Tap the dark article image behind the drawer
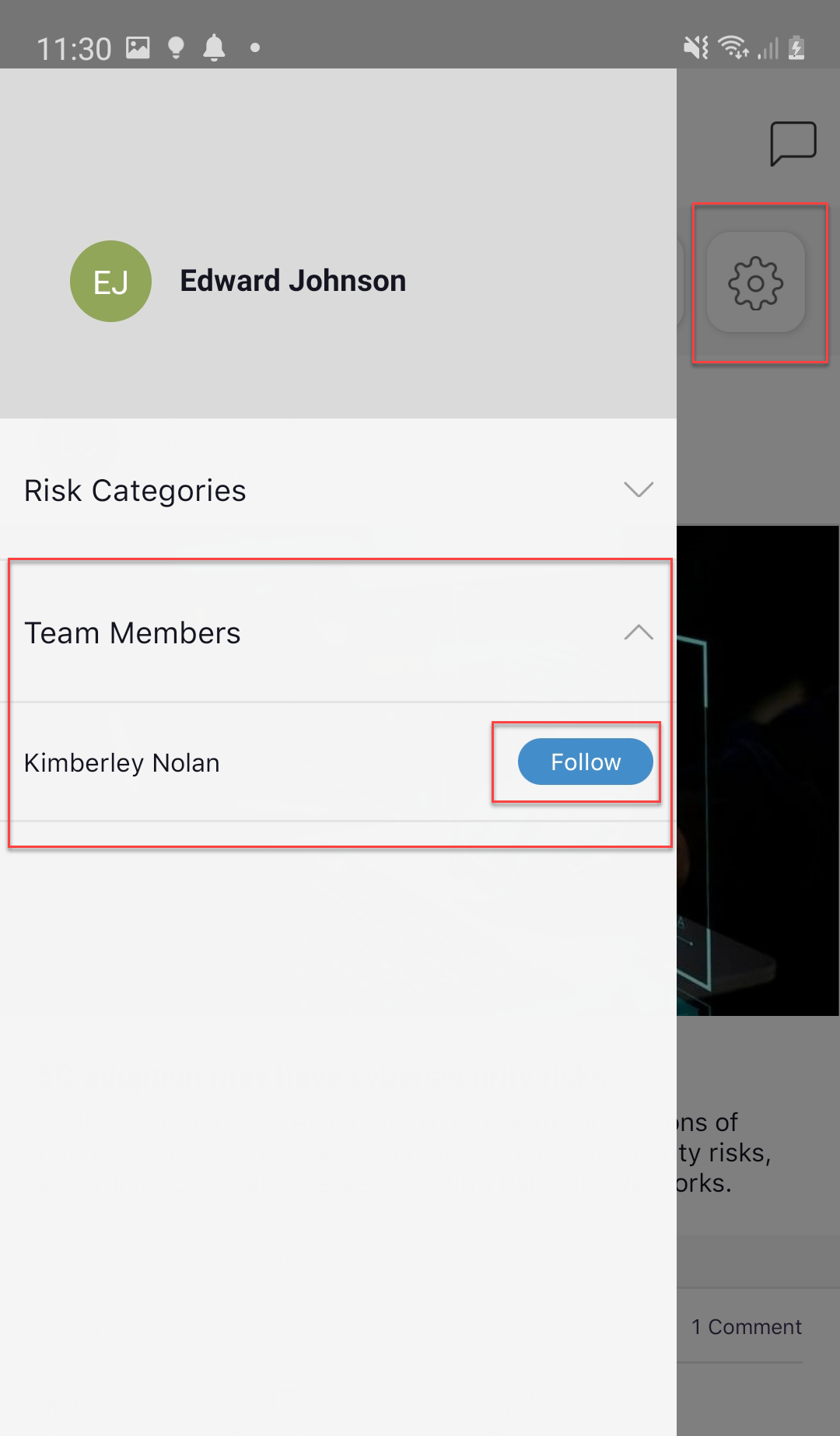Viewport: 840px width, 1436px height. [x=758, y=770]
